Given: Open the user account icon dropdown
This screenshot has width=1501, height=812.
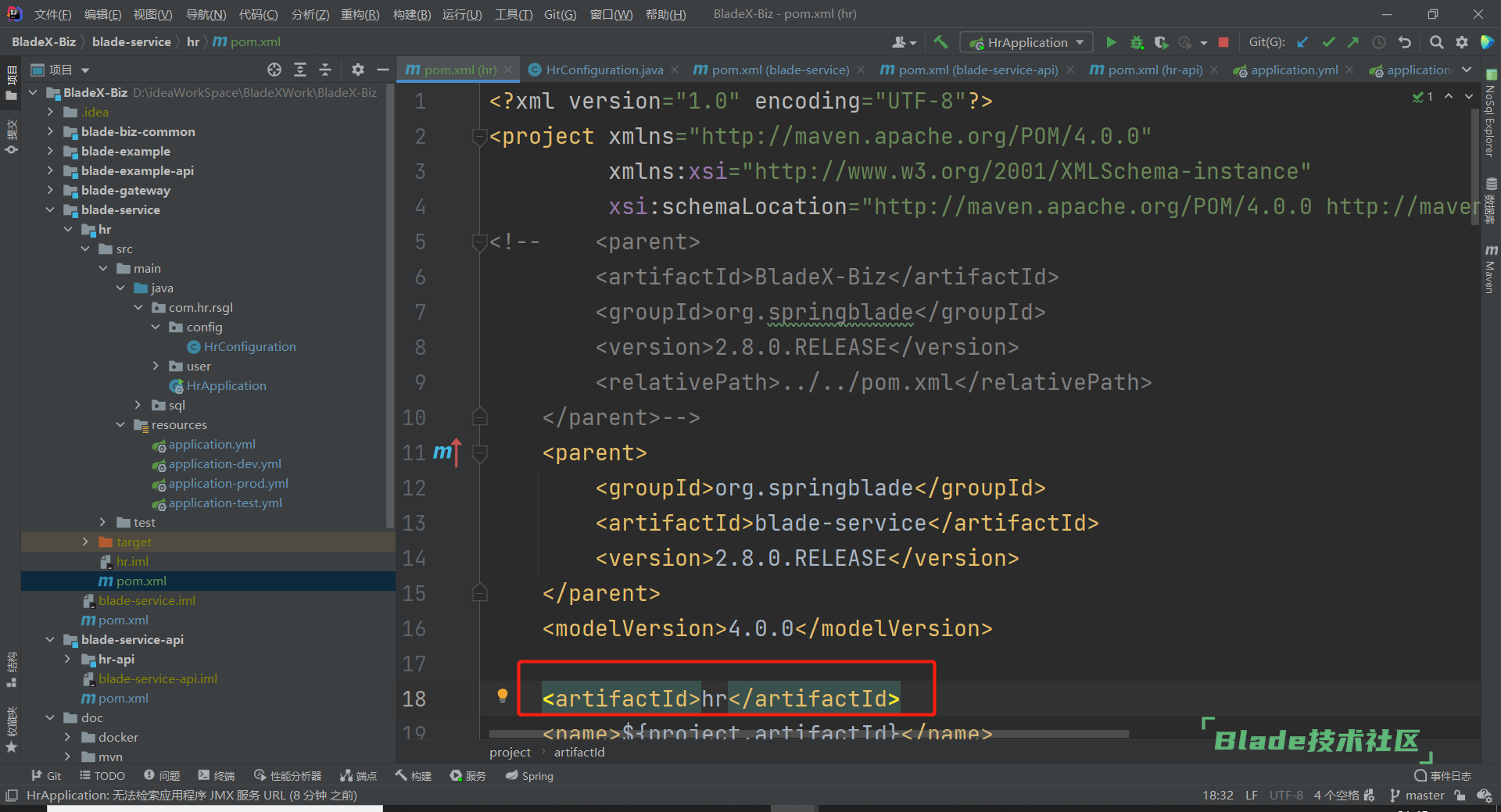Looking at the screenshot, I should [904, 42].
